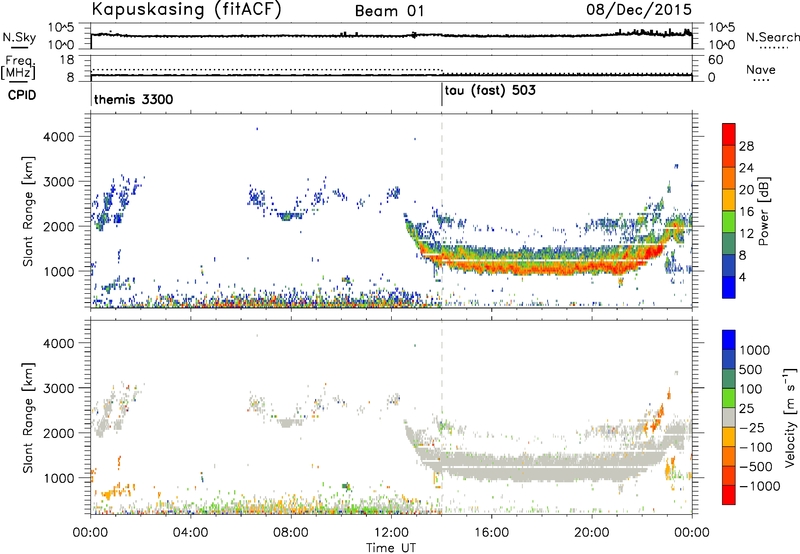This screenshot has width=800, height=554.
Task: Click the 'tau (fast) 503' CPID text
Action: click(x=490, y=91)
